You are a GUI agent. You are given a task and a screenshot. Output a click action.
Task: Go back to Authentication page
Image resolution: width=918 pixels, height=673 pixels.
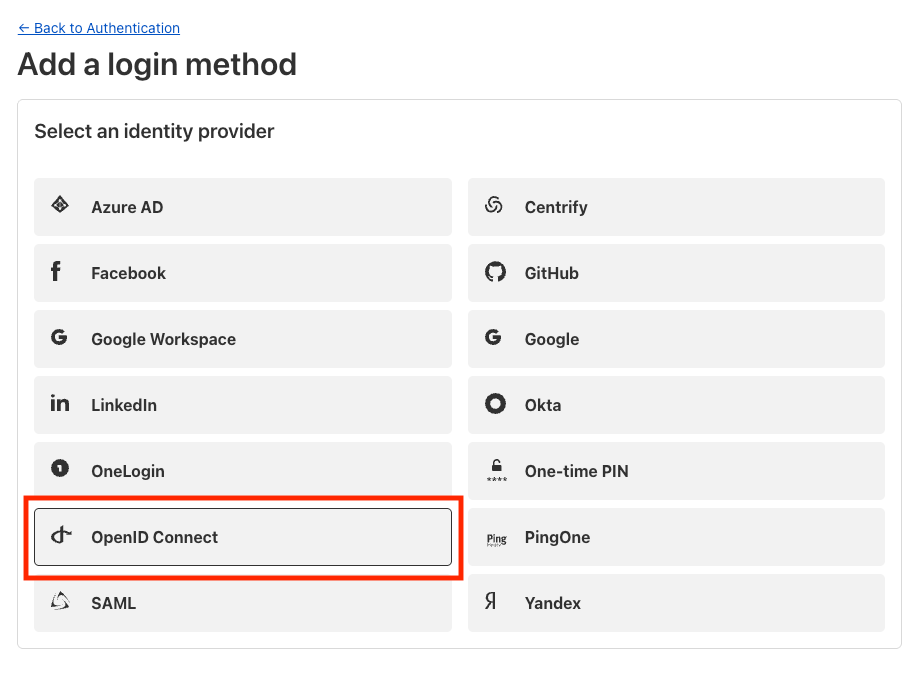[99, 28]
